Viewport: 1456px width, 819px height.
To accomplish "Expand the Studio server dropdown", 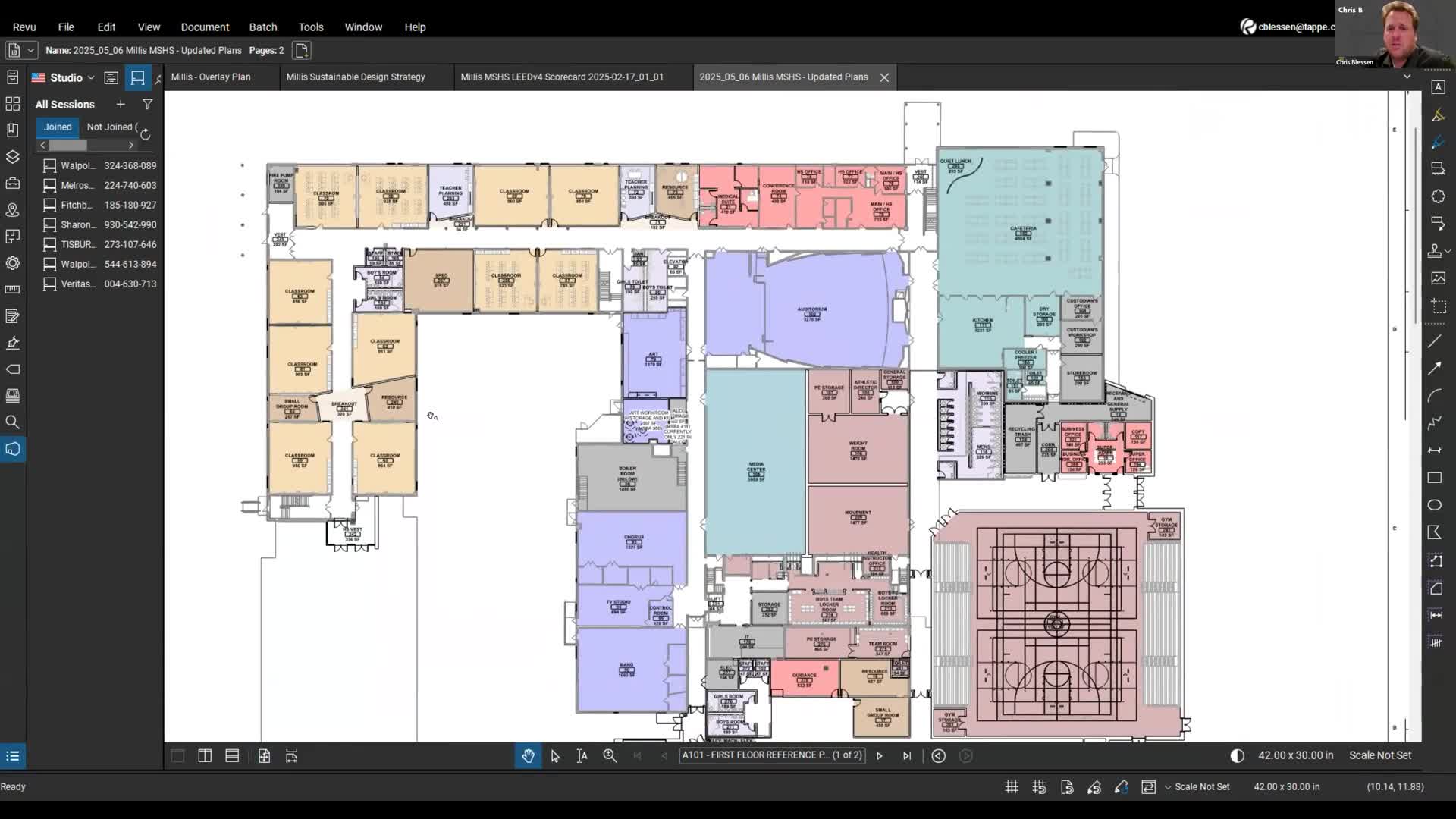I will point(91,77).
